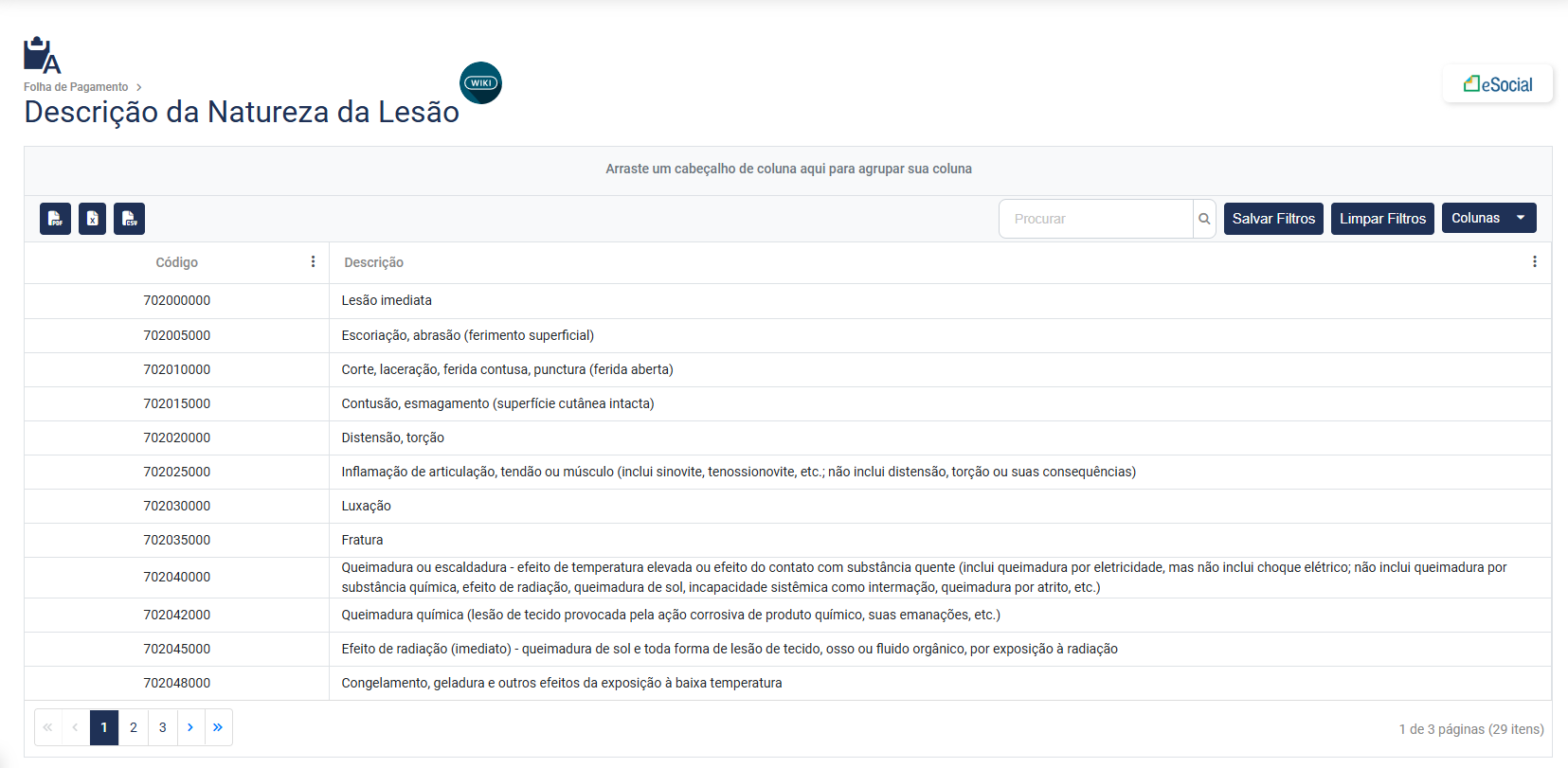
Task: Open the Folha de Pagamento breadcrumb
Action: point(76,87)
